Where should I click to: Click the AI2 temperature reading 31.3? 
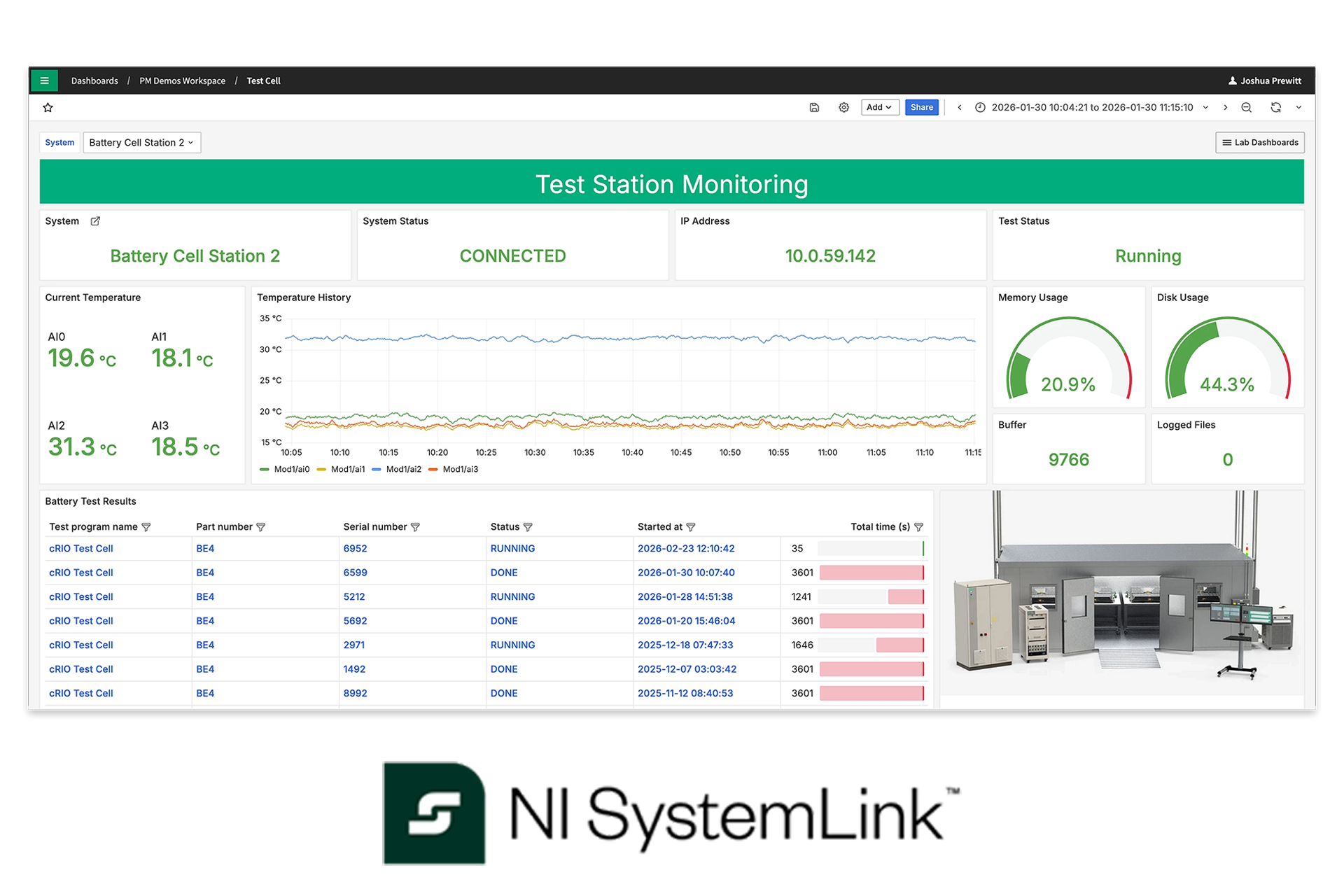click(x=82, y=447)
